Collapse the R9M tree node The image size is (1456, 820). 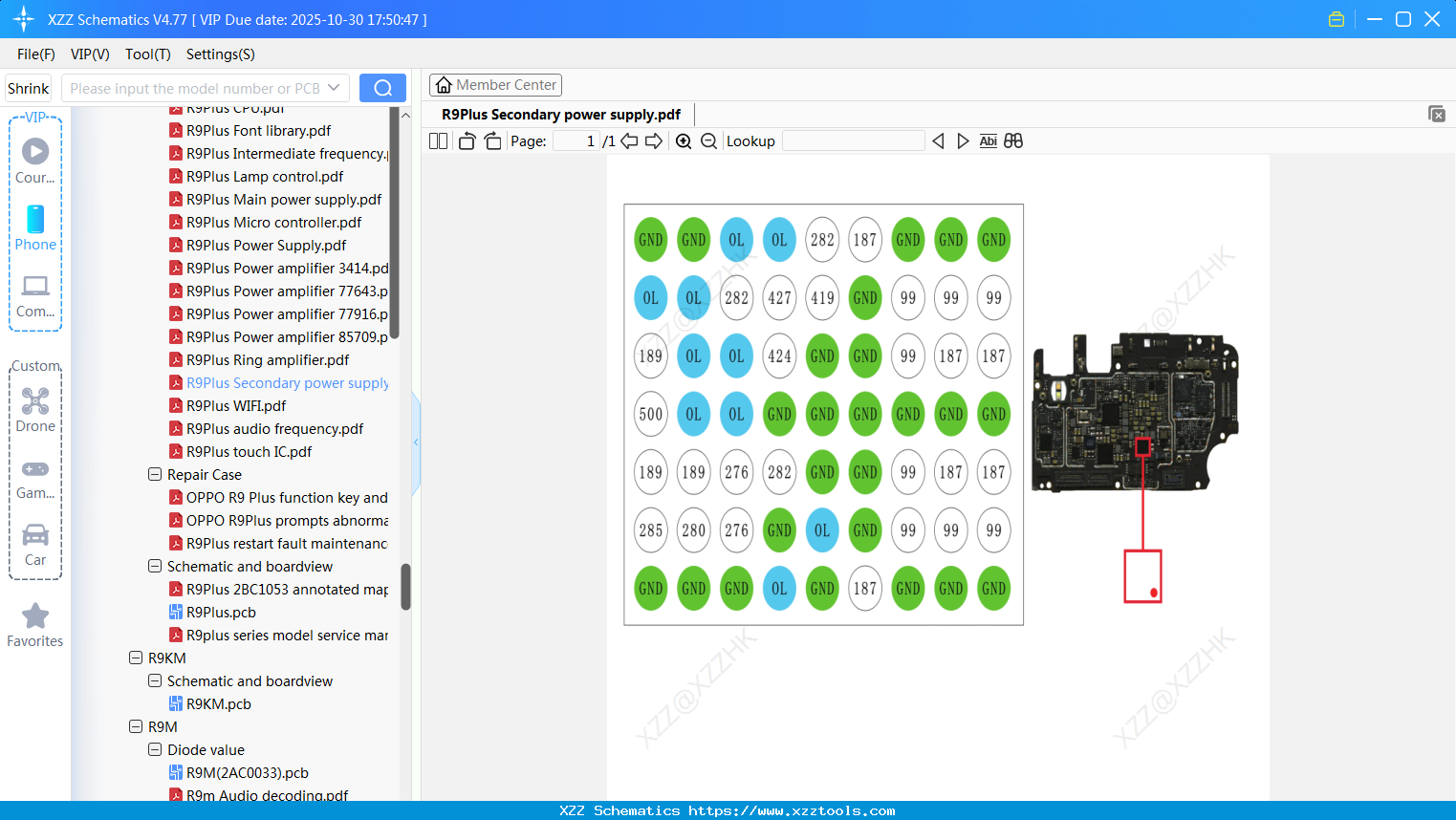[x=136, y=726]
